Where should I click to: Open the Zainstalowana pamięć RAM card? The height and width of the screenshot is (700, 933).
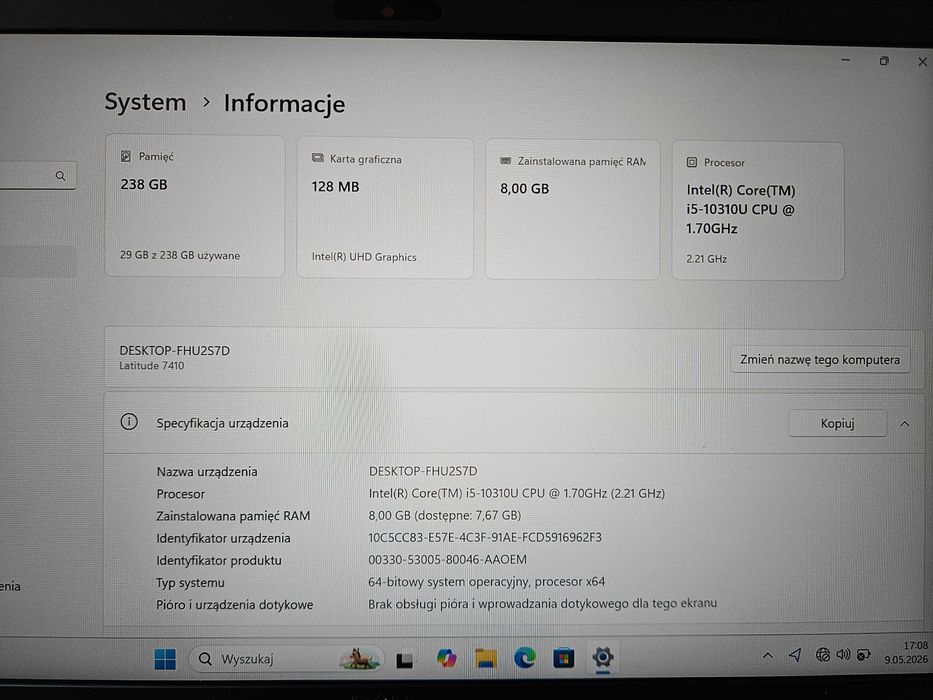coord(572,210)
